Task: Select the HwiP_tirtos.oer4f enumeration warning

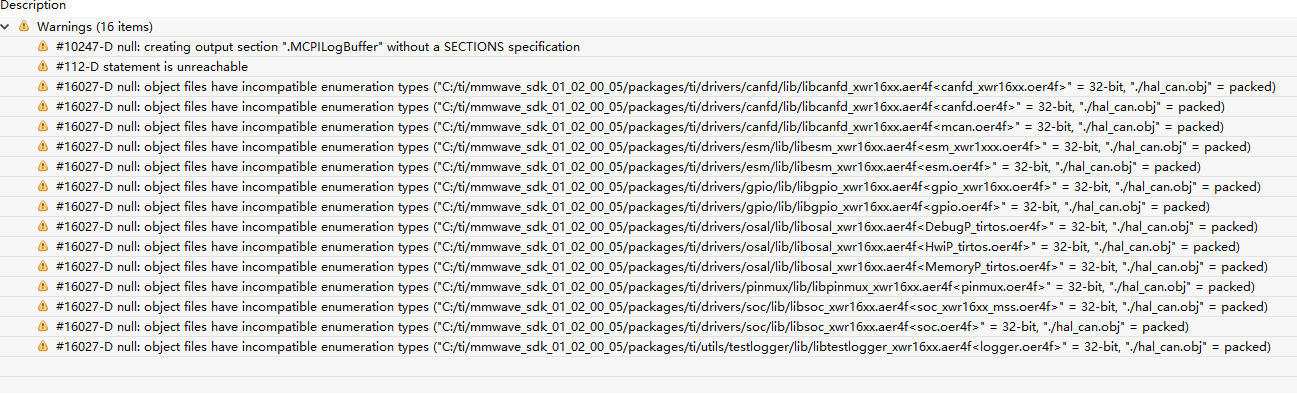Action: 648,247
